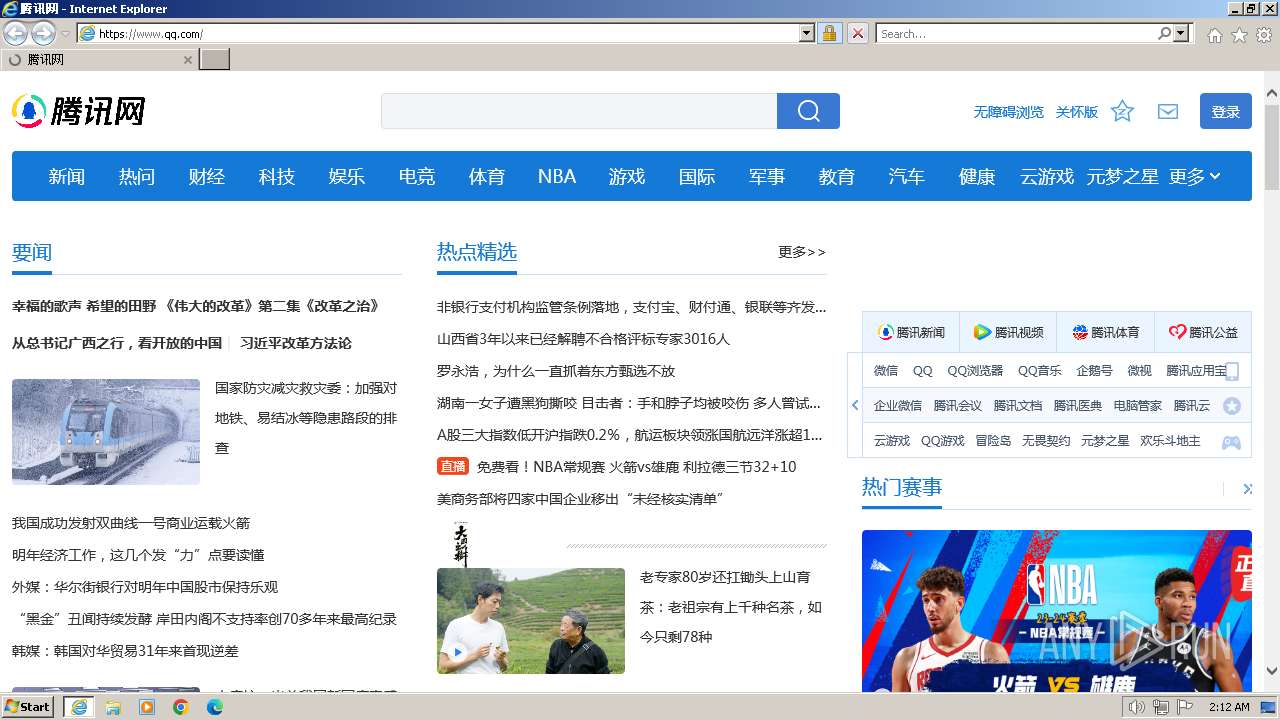Click the security lock icon in address bar

pos(829,33)
